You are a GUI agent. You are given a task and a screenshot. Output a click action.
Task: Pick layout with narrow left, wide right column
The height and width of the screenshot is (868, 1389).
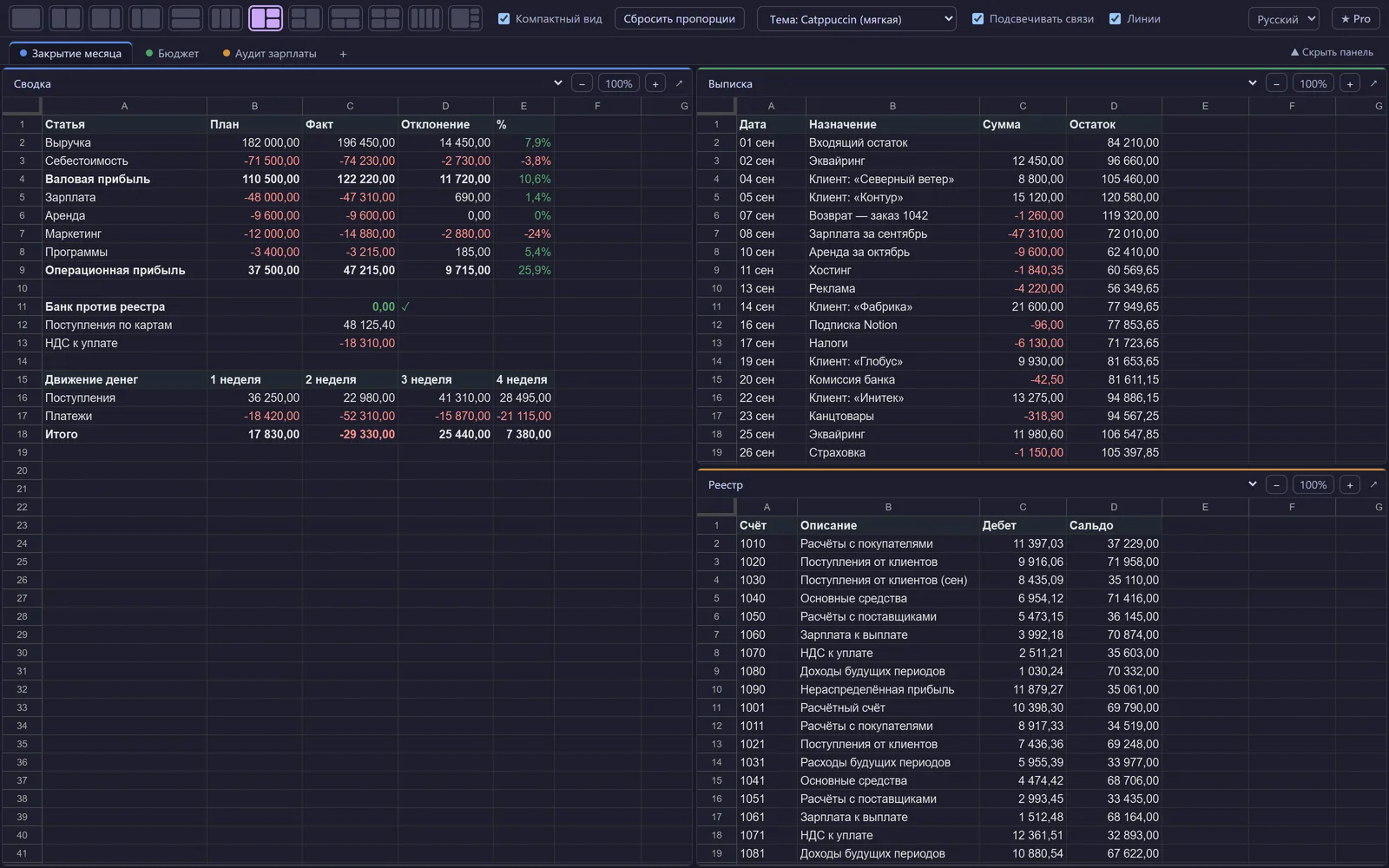point(146,18)
